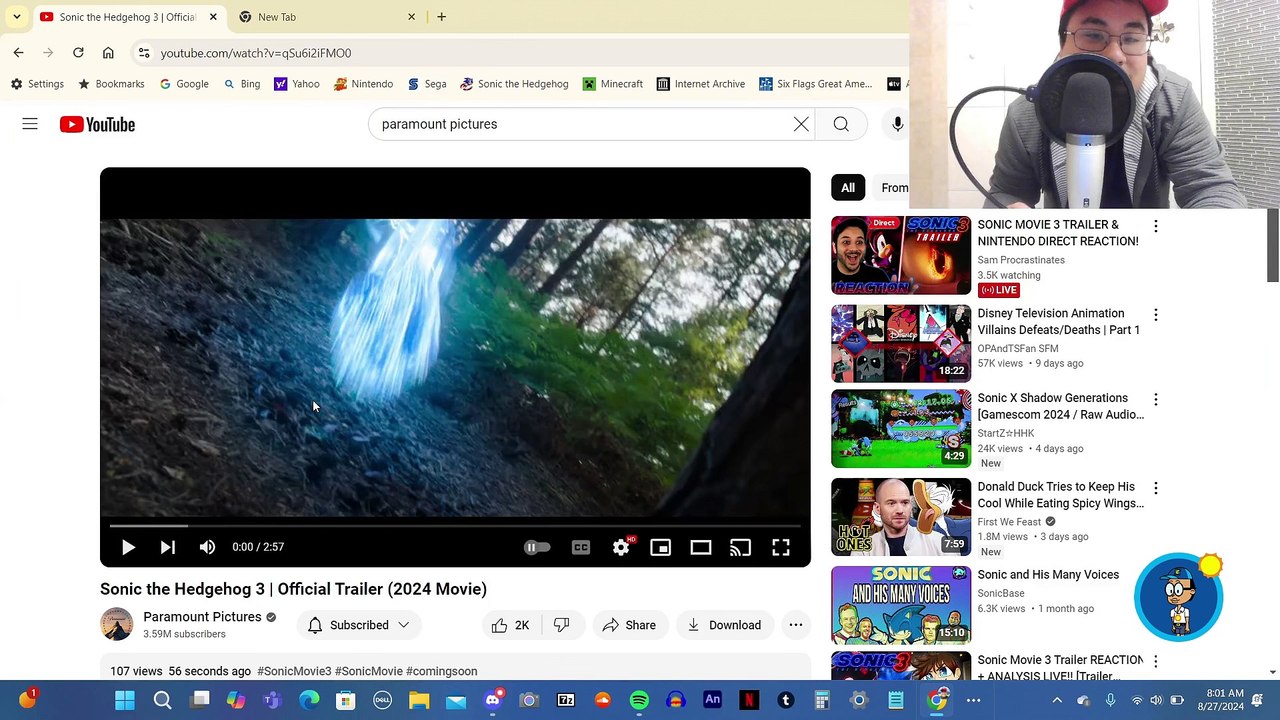Switch to the New Tab browser tab

pos(327,17)
